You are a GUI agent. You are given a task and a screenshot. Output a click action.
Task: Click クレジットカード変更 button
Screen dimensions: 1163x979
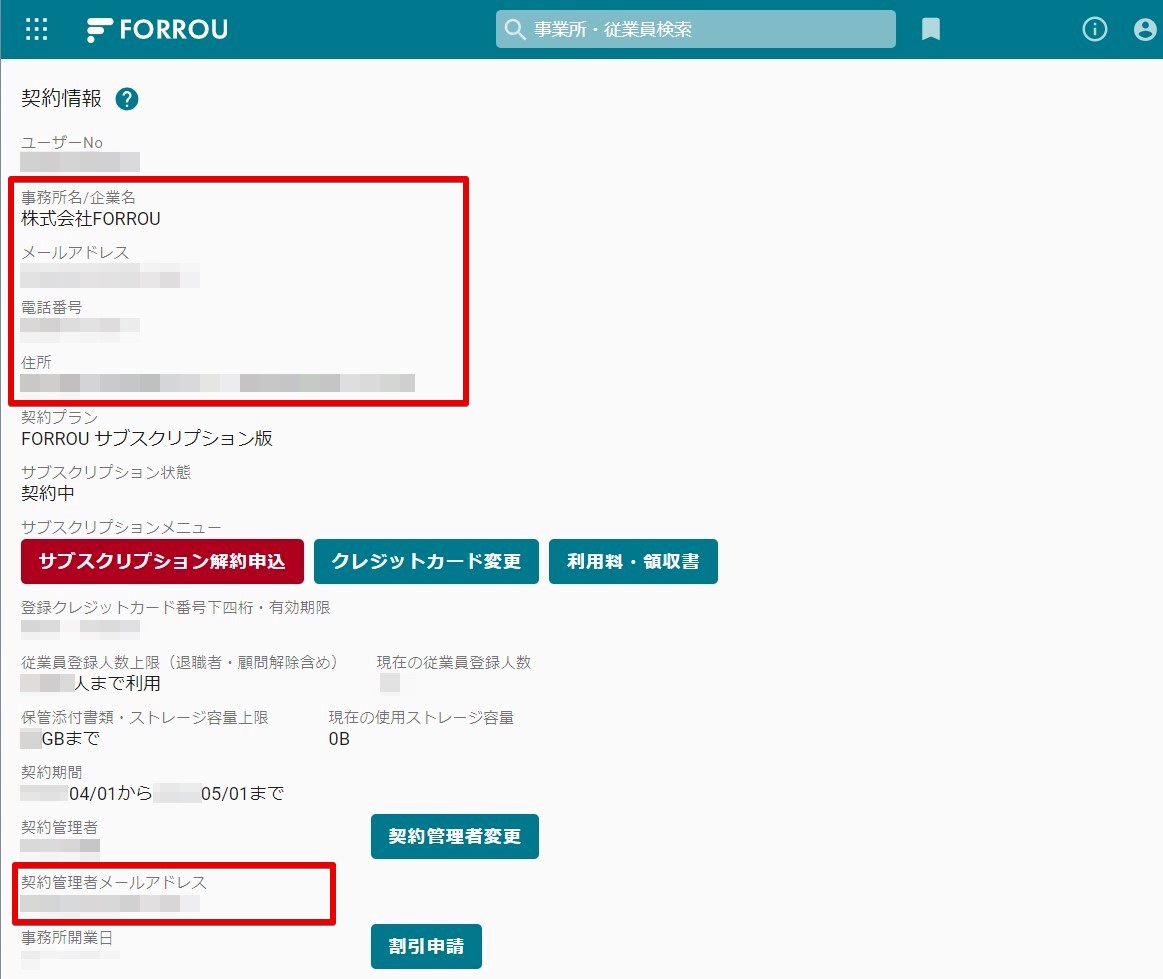coord(426,561)
